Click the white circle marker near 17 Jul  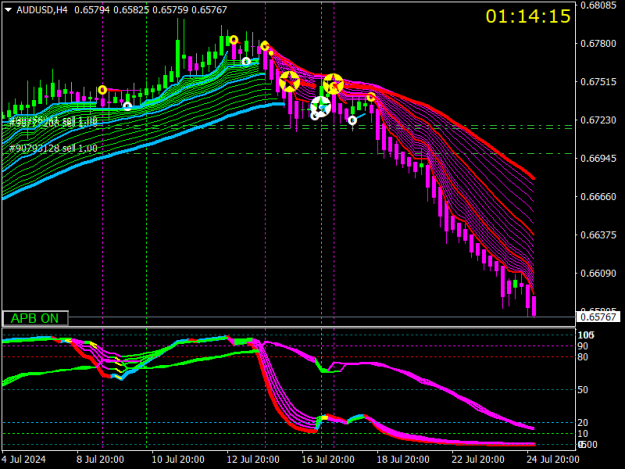[352, 120]
